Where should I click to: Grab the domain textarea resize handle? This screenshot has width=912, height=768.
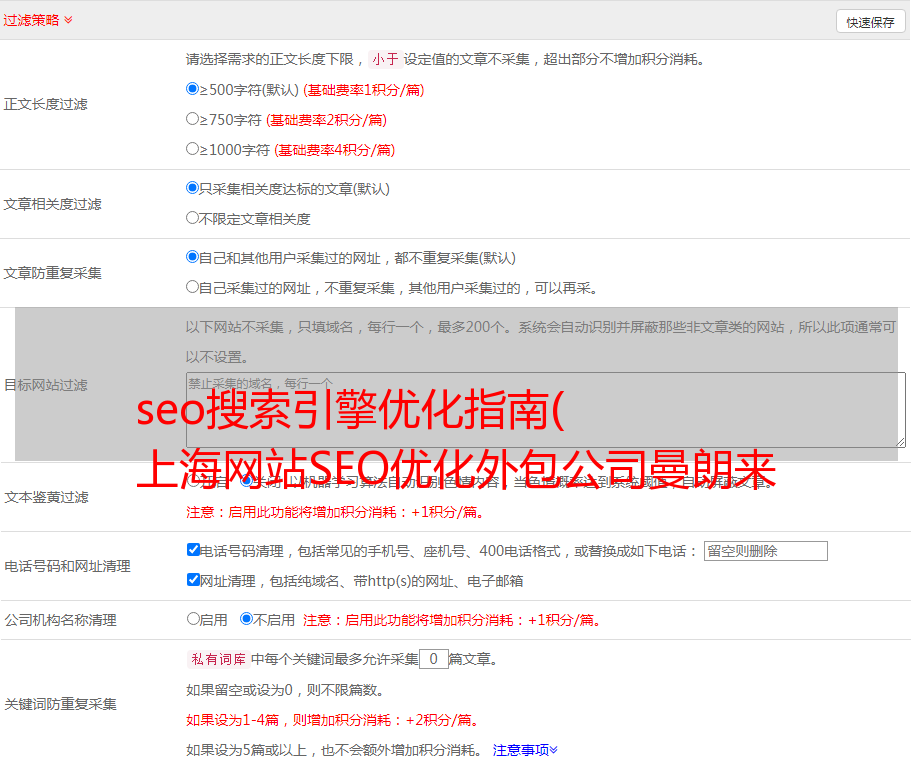(x=900, y=442)
